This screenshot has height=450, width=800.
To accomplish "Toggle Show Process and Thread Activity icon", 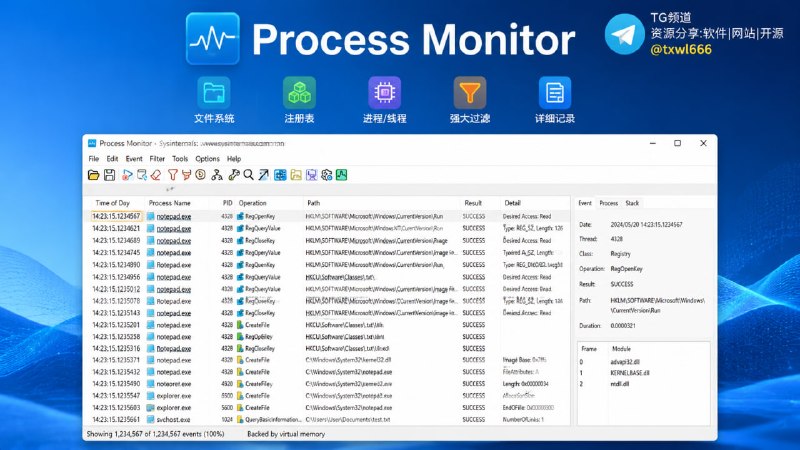I will pyautogui.click(x=327, y=175).
